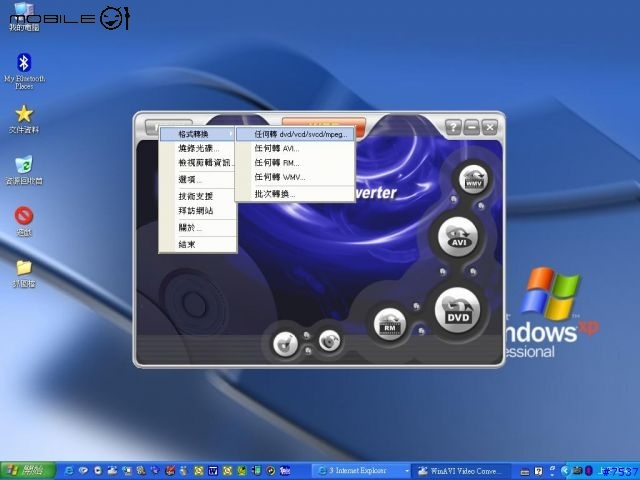Select the yellow star 文件資料 desktop icon

tap(24, 119)
